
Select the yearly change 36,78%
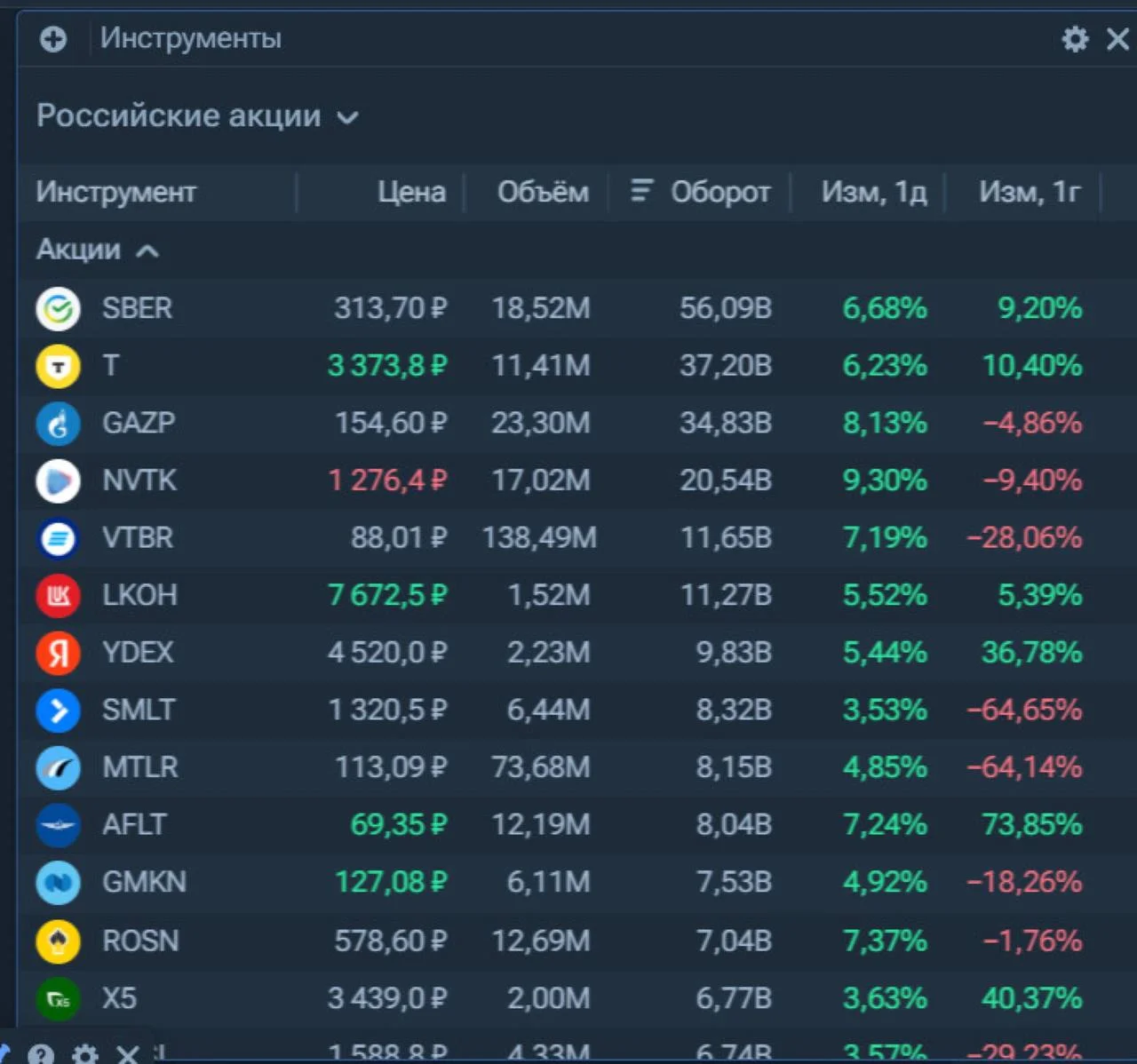[1032, 652]
